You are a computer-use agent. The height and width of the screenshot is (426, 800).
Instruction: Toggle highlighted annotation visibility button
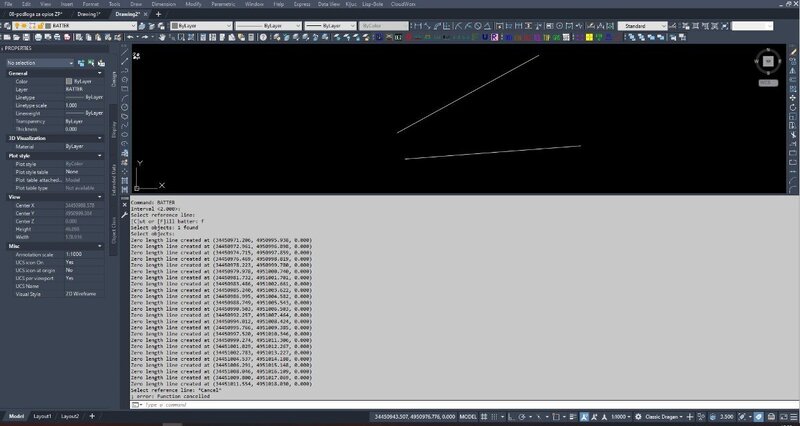[x=585, y=417]
